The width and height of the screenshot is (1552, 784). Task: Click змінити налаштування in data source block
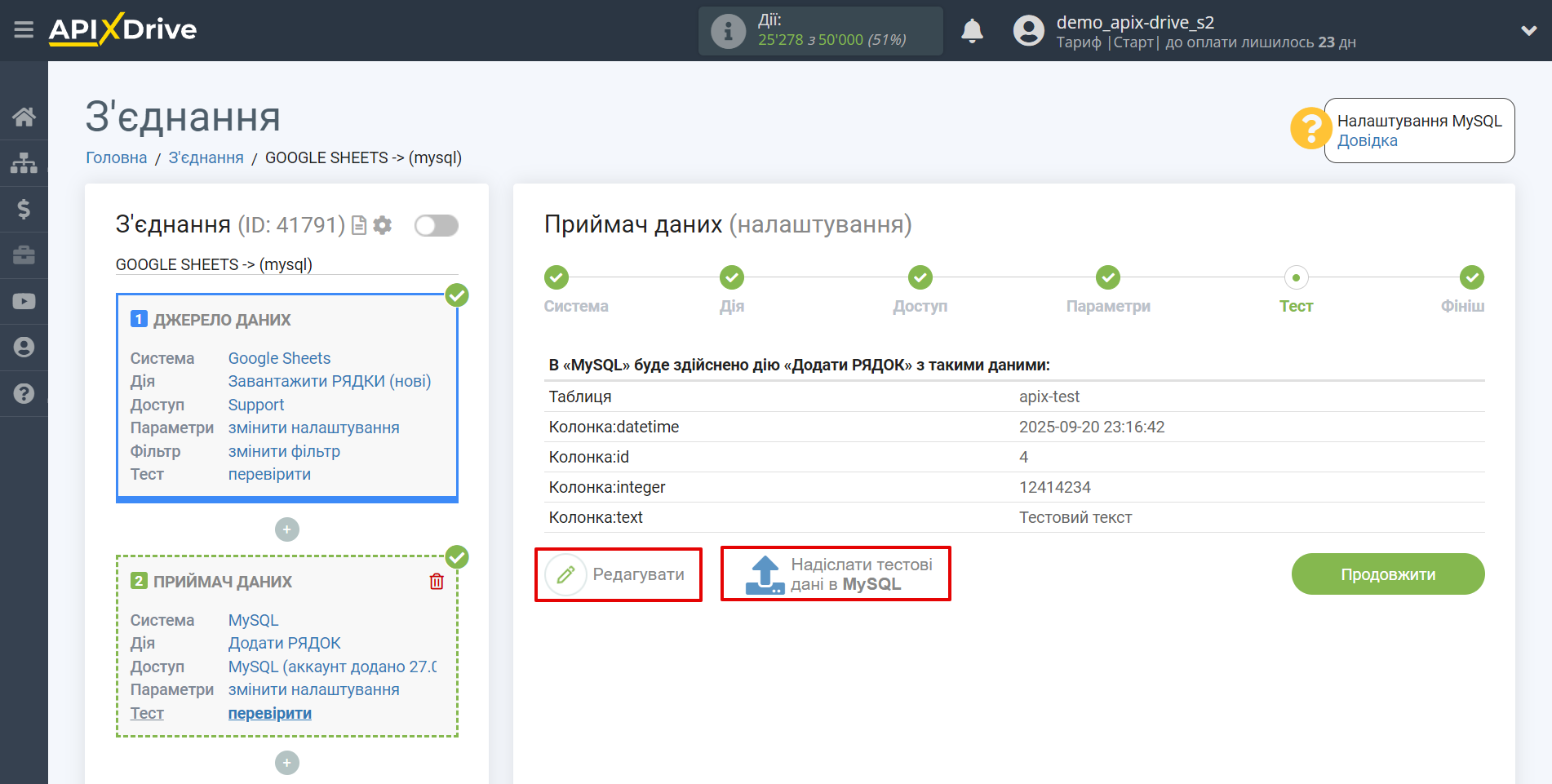[x=314, y=427]
